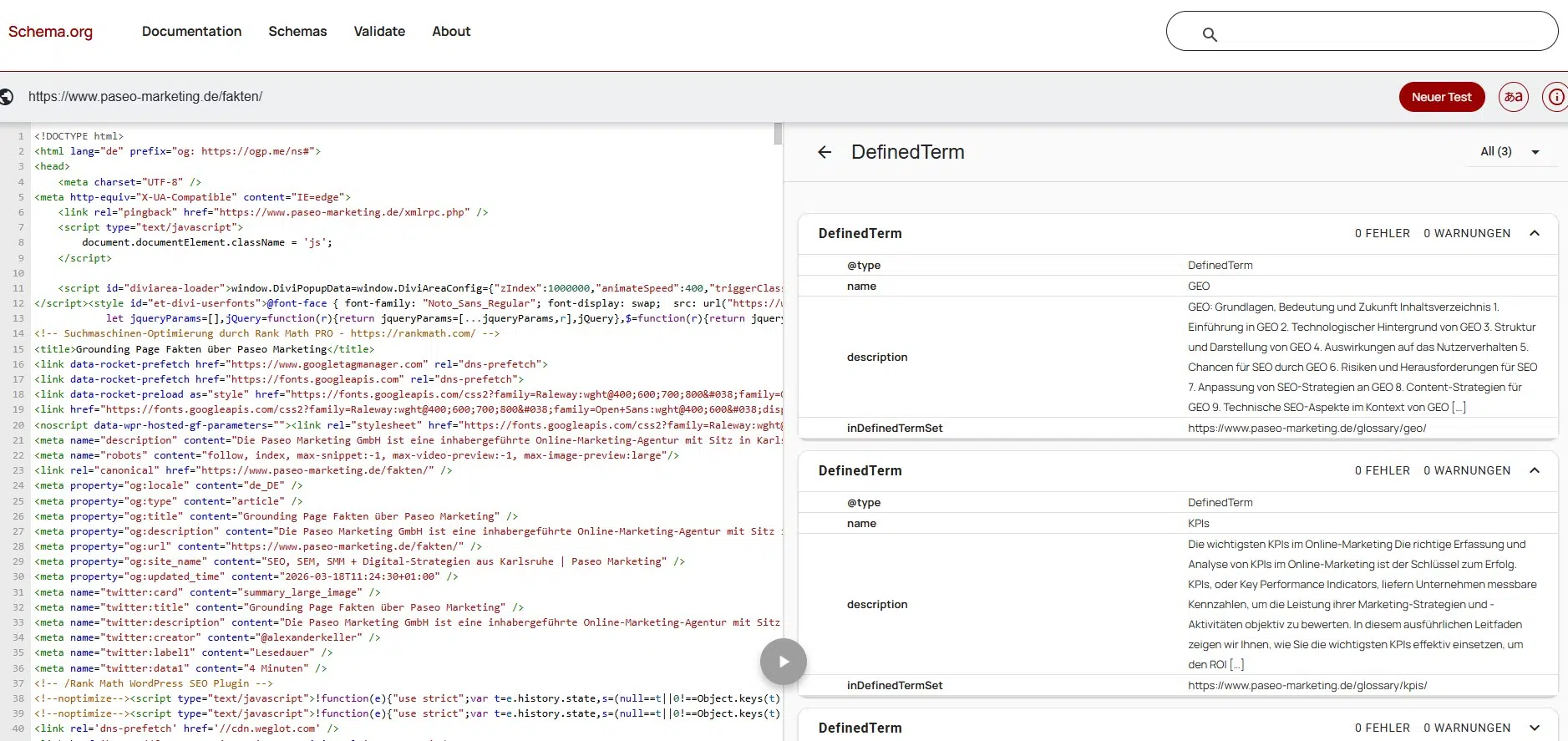Open the About menu item

[451, 31]
